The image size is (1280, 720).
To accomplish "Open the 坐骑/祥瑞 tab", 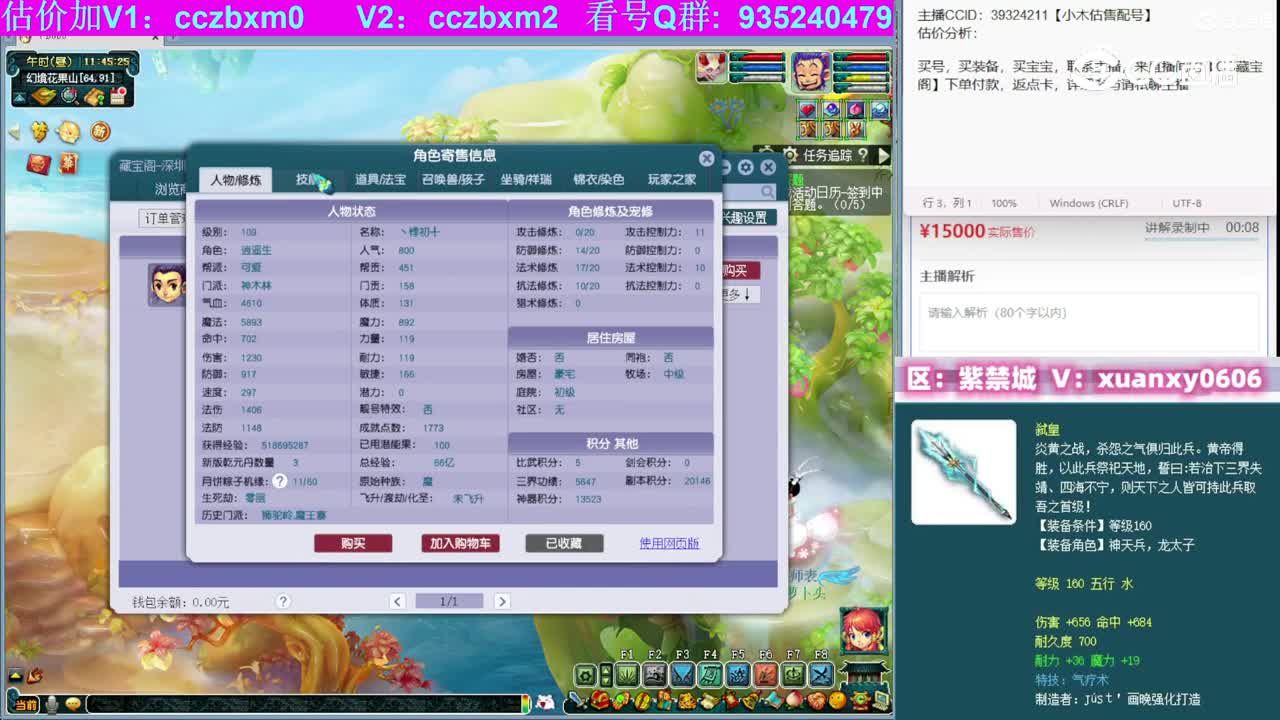I will click(526, 180).
